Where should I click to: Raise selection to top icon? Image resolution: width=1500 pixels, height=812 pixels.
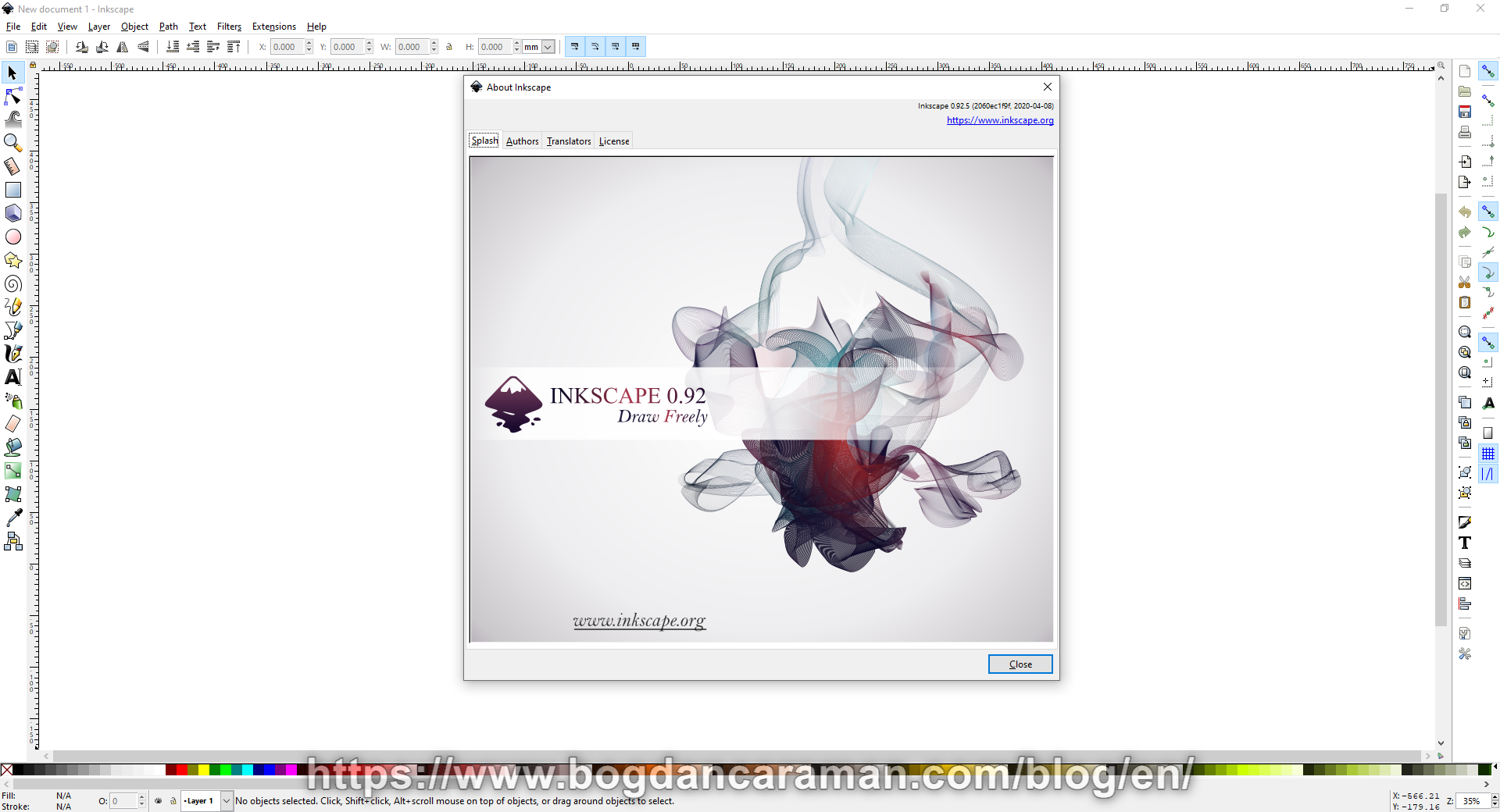pyautogui.click(x=234, y=47)
